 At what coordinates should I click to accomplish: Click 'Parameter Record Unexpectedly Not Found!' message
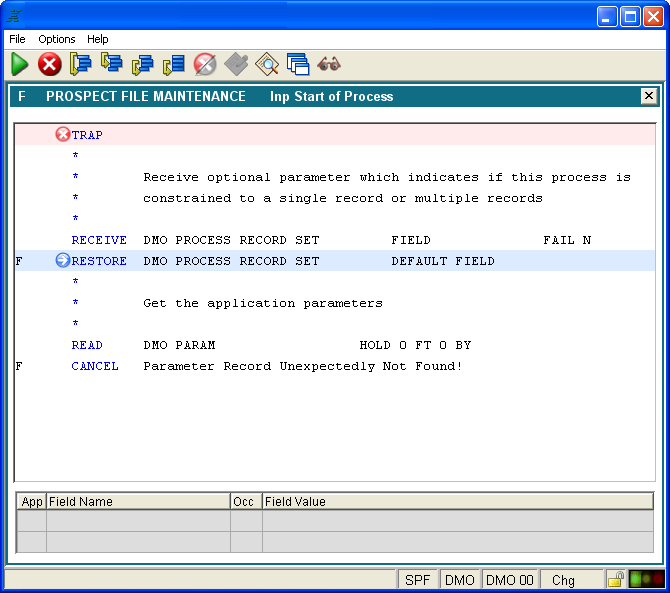pyautogui.click(x=303, y=366)
